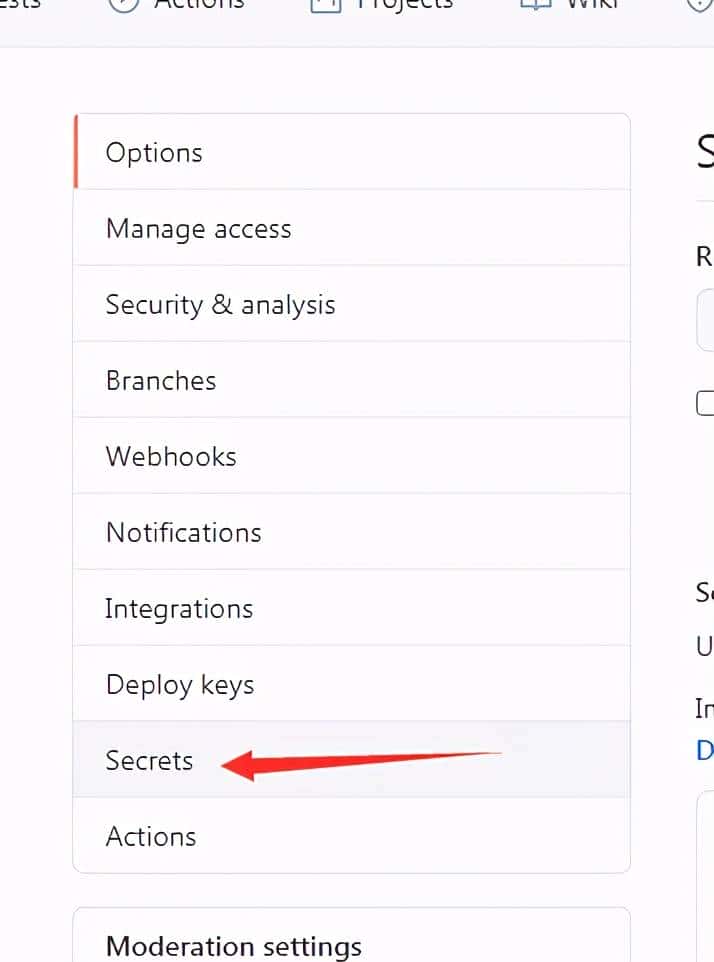714x962 pixels.
Task: Select Branches in the sidebar
Action: [x=161, y=380]
